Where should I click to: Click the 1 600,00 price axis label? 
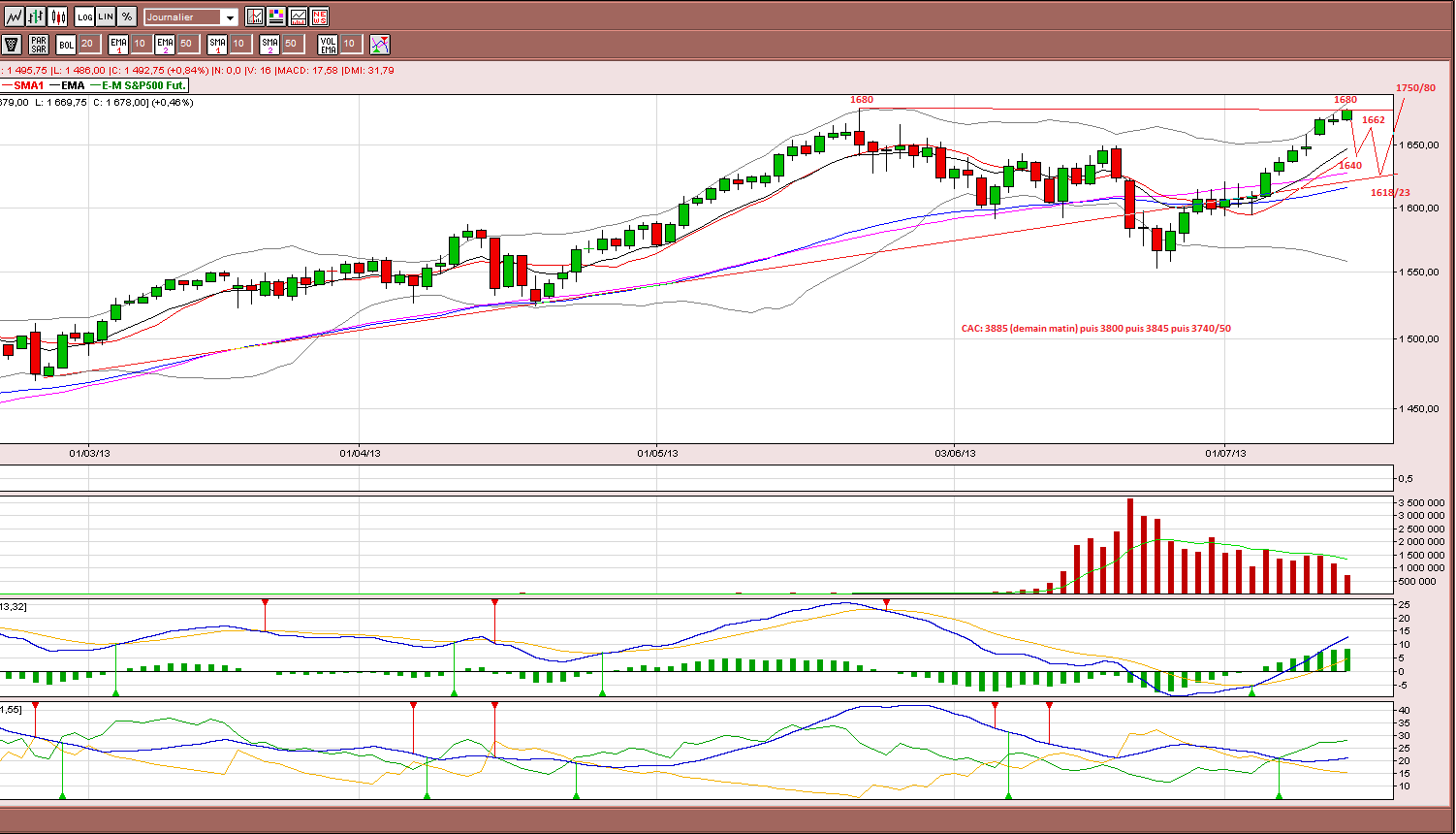1420,208
